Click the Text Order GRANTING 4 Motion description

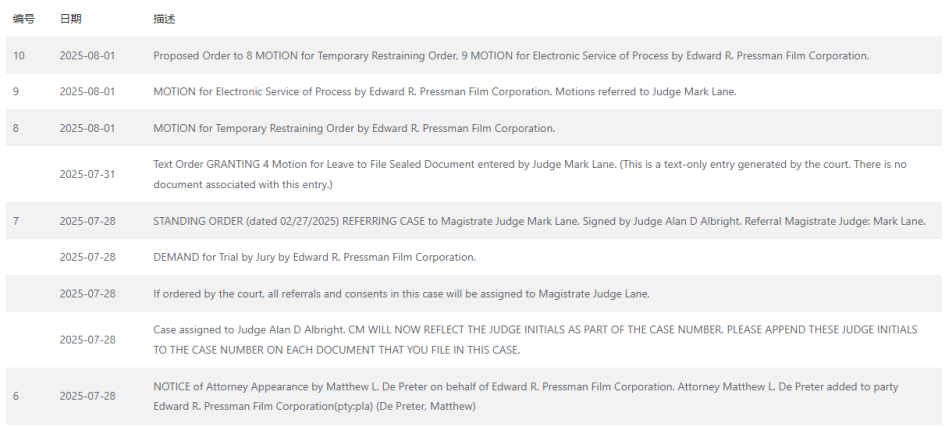[530, 174]
